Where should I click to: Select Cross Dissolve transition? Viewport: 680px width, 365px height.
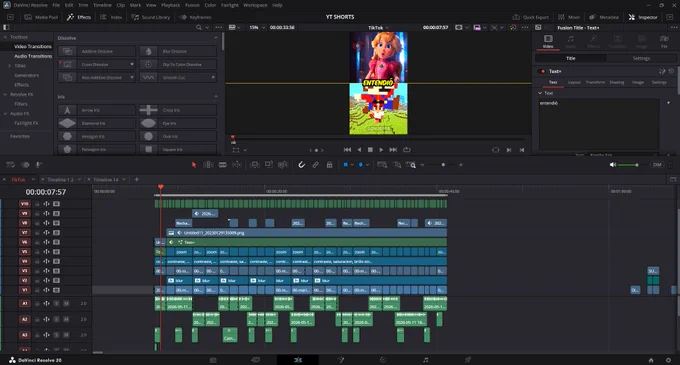click(x=96, y=64)
